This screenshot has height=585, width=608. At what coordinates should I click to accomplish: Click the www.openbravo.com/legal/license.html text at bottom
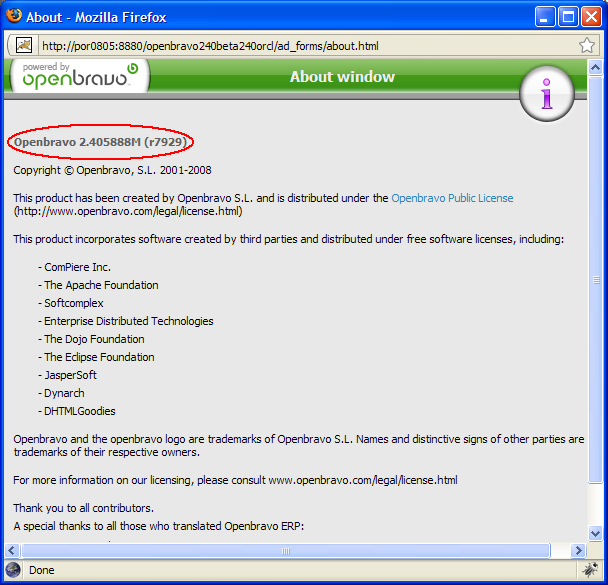[x=363, y=480]
